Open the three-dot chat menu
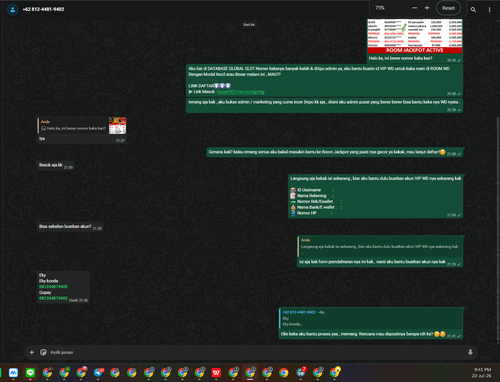The width and height of the screenshot is (500, 382). point(489,10)
